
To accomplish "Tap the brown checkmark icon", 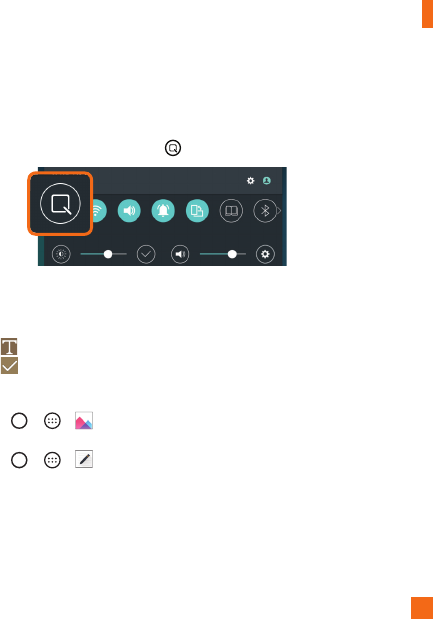I will coord(9,366).
